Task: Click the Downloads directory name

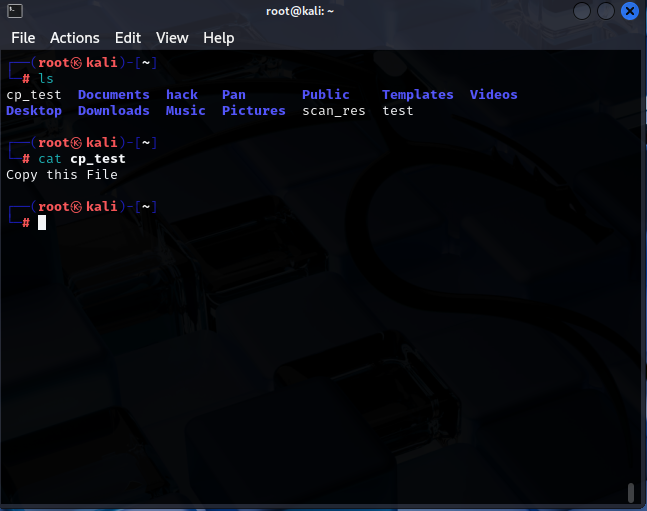Action: click(x=114, y=111)
